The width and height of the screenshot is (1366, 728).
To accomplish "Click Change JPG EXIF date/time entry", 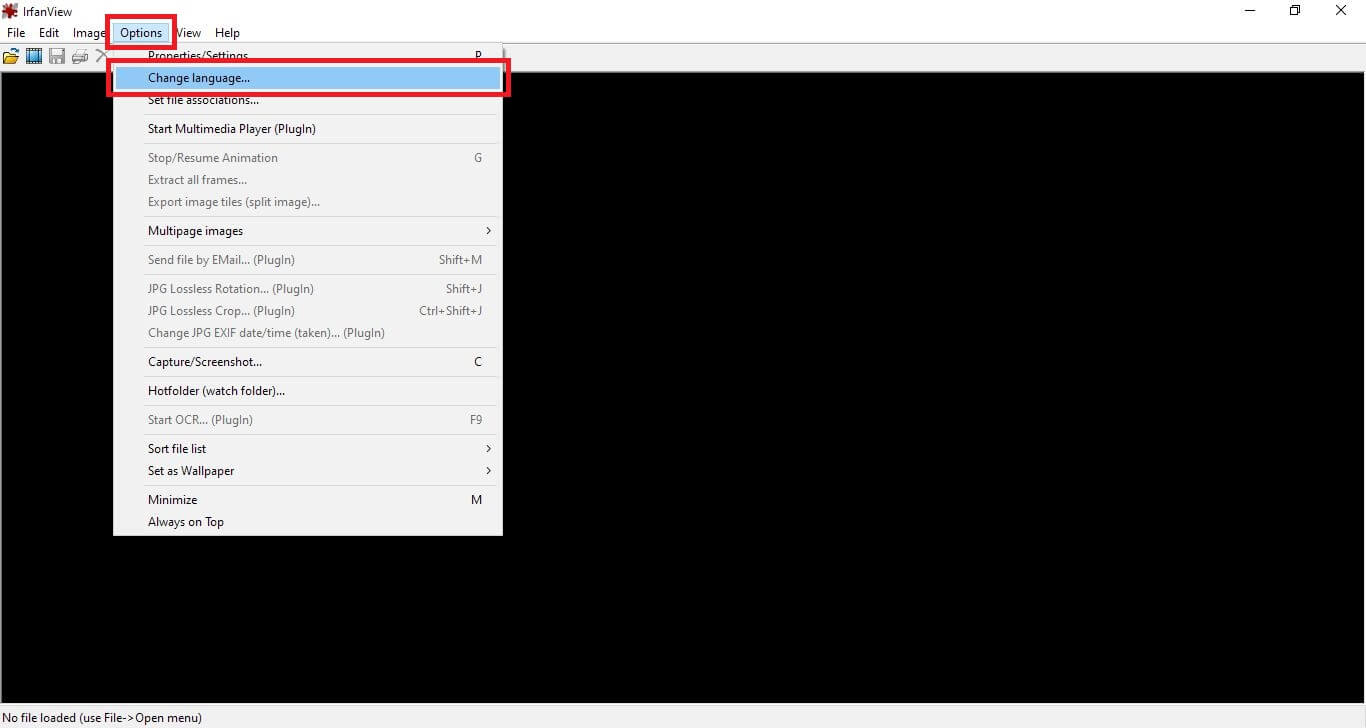I will click(308, 333).
